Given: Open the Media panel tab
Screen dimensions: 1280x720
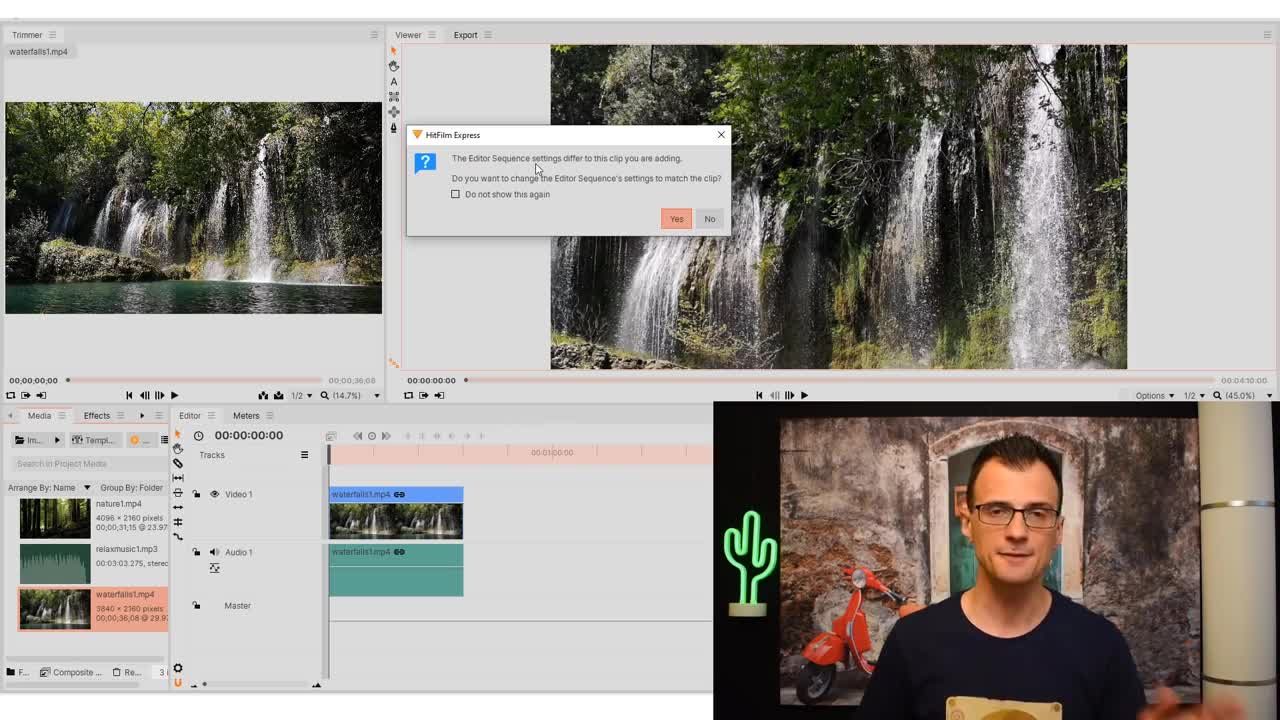Looking at the screenshot, I should tap(39, 416).
